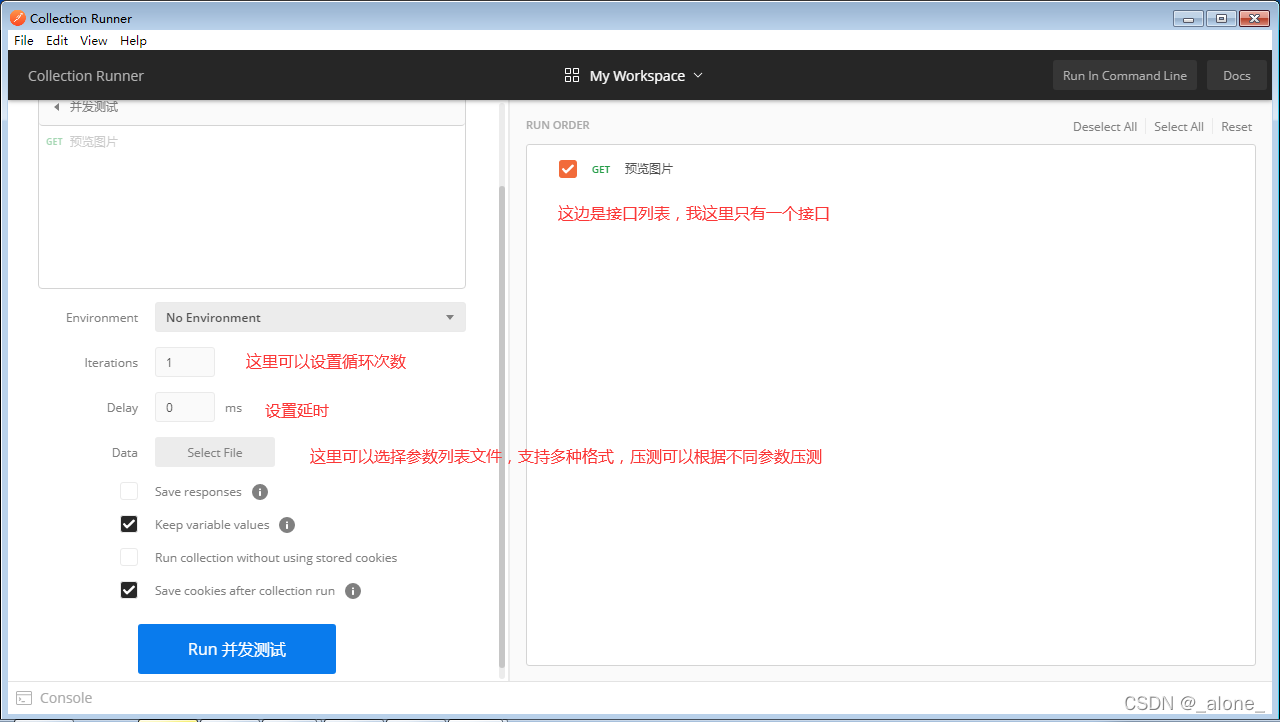Click the RUN ORDER heading

(x=558, y=125)
